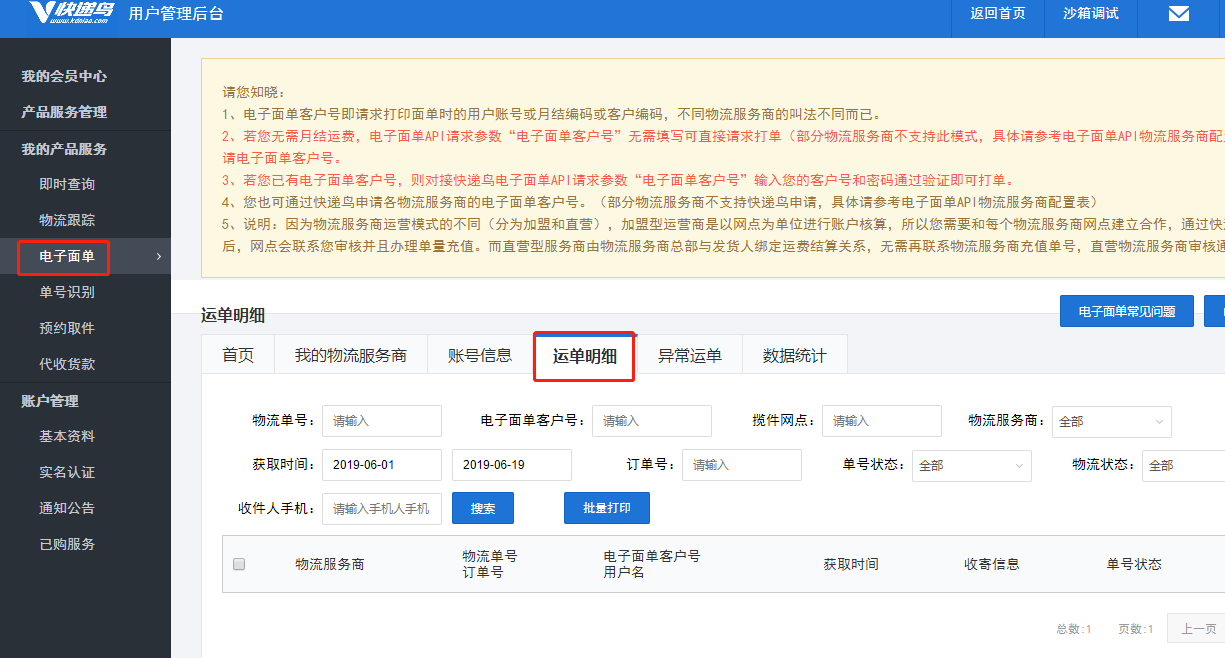The height and width of the screenshot is (658, 1225).
Task: Click the 上一页 pagination button
Action: coord(1197,629)
